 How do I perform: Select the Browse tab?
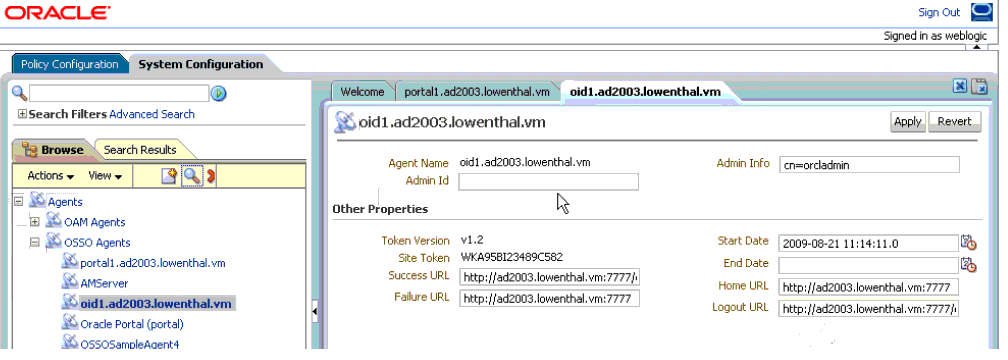click(x=53, y=150)
